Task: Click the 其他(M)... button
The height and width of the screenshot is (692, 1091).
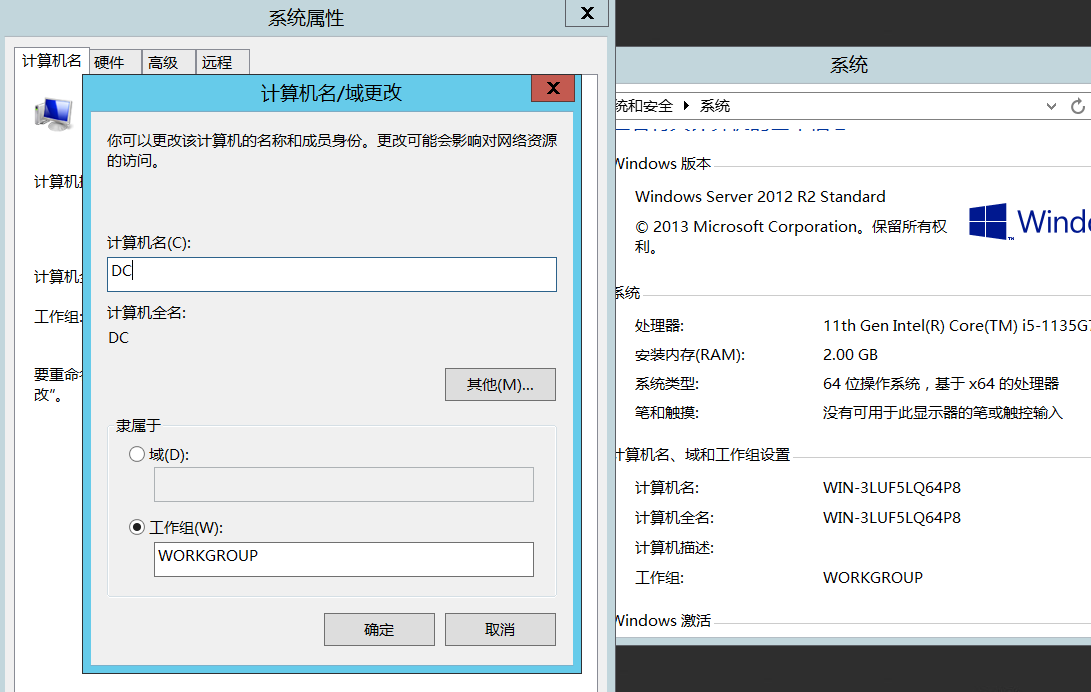Action: click(500, 384)
